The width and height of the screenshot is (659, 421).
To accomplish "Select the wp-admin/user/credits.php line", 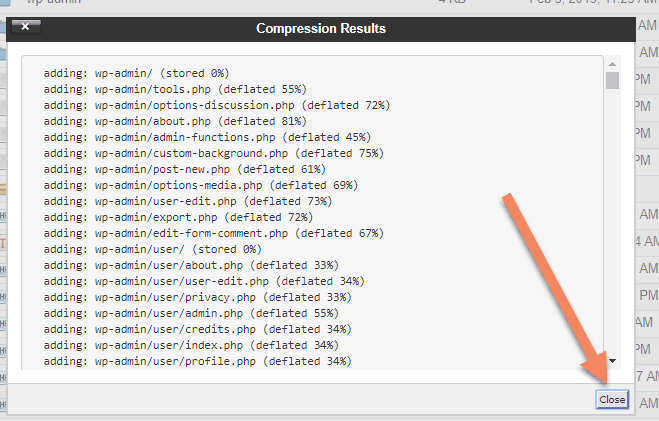I will 198,329.
